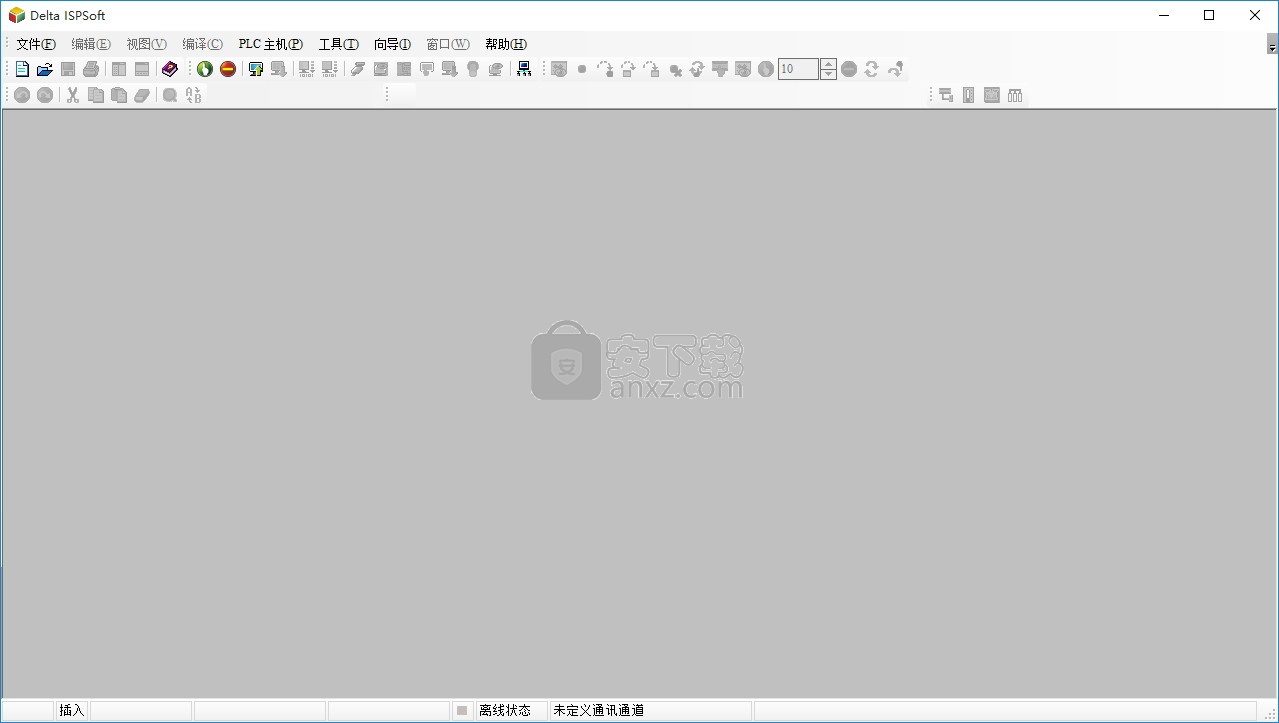The height and width of the screenshot is (723, 1279).
Task: Click the Delta ISPSoft cube logo in title bar
Action: pos(16,15)
